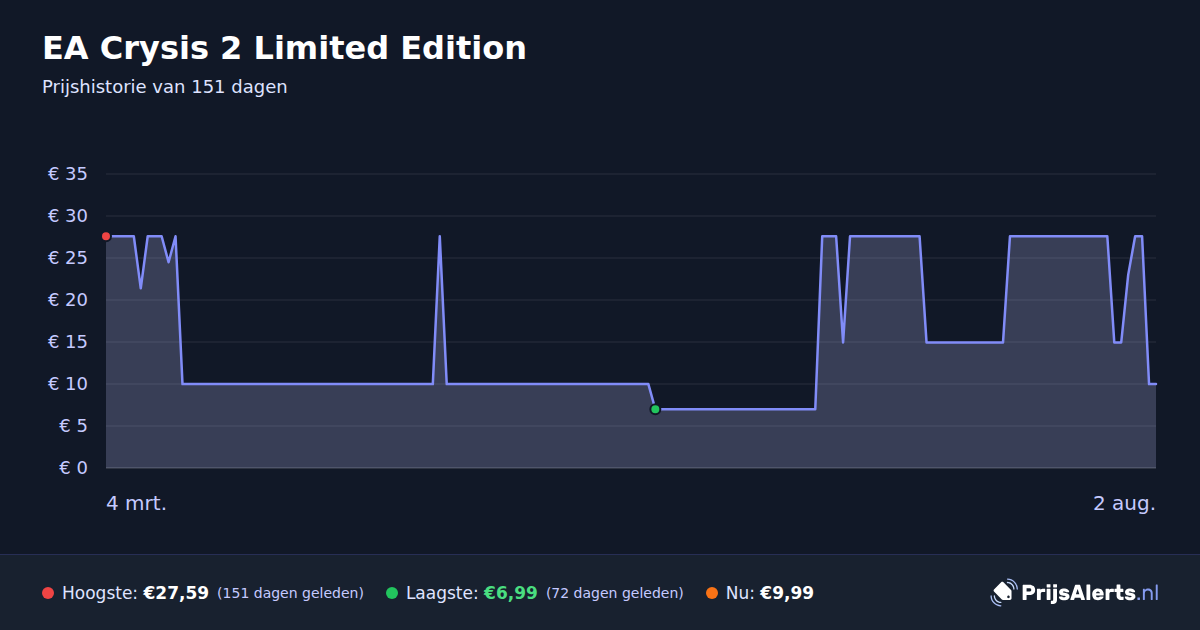Click the highest price value €27,59

tap(176, 593)
